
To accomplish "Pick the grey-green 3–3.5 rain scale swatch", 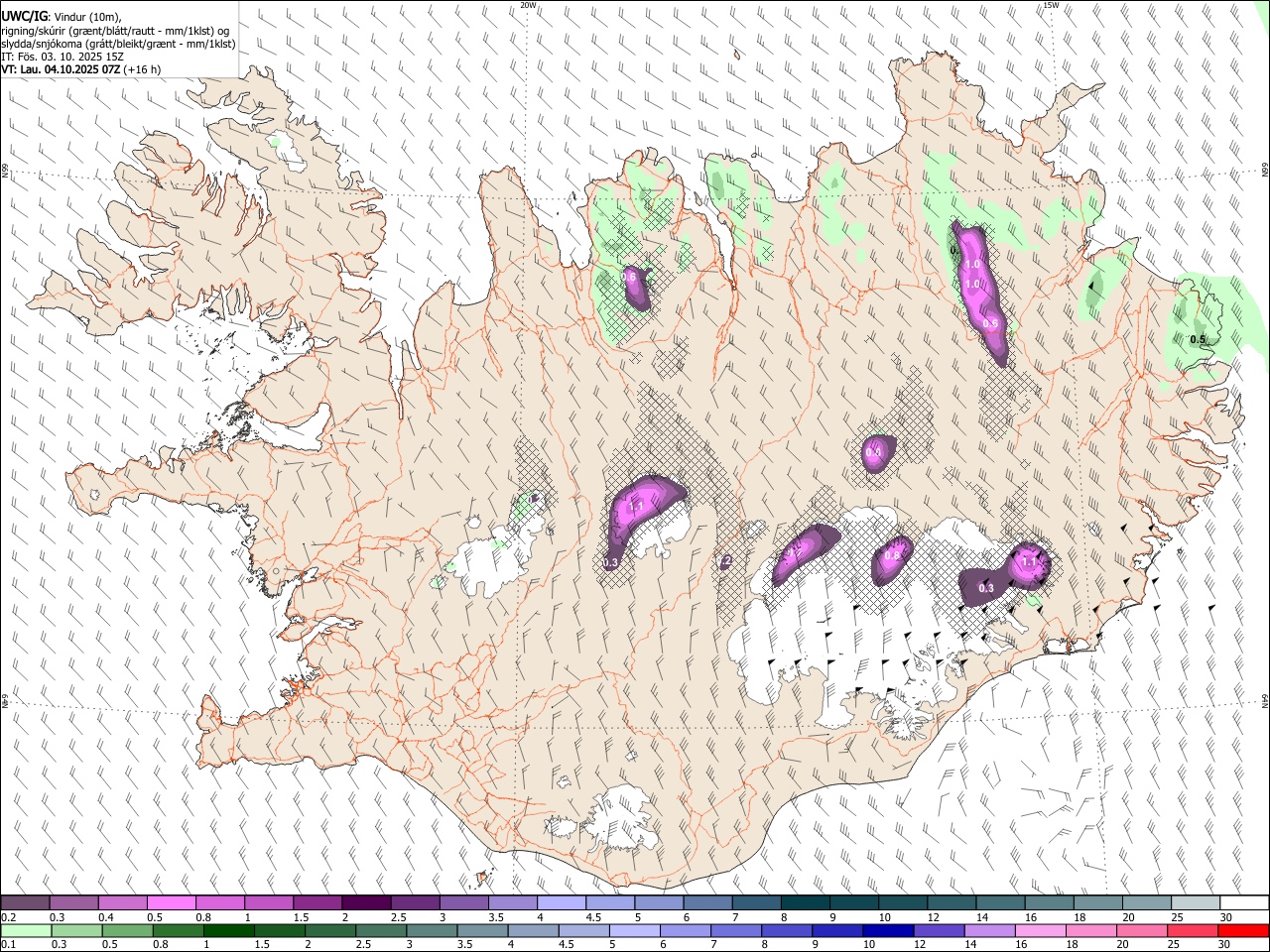I will tap(433, 930).
